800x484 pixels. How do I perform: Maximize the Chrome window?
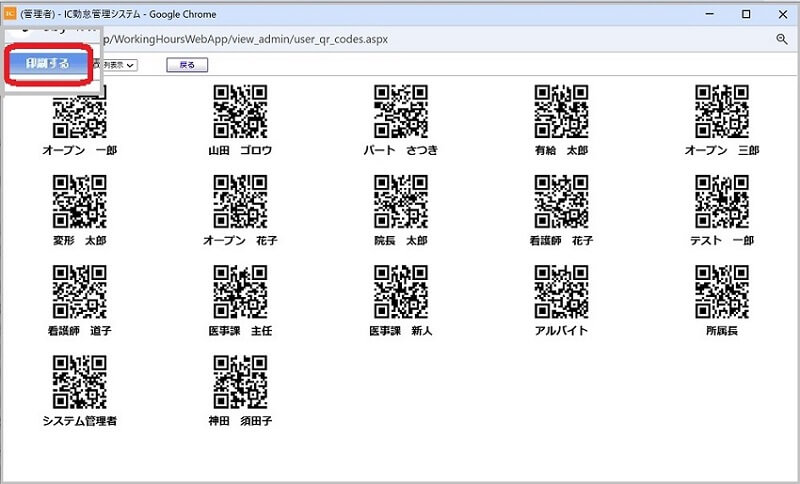746,14
